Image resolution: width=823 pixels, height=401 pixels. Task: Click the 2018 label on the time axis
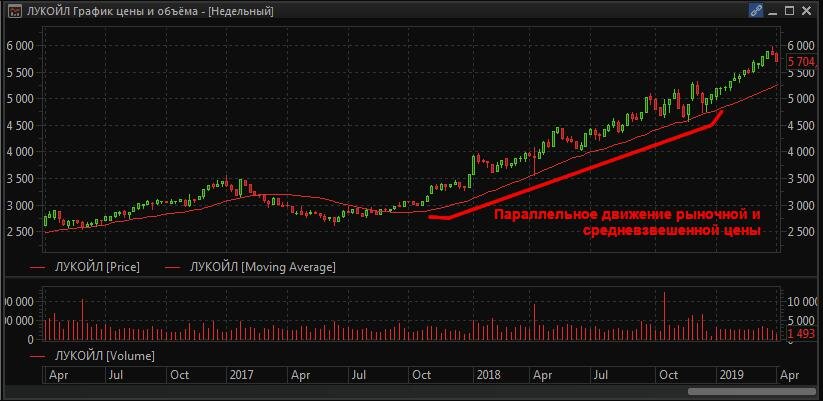(488, 375)
